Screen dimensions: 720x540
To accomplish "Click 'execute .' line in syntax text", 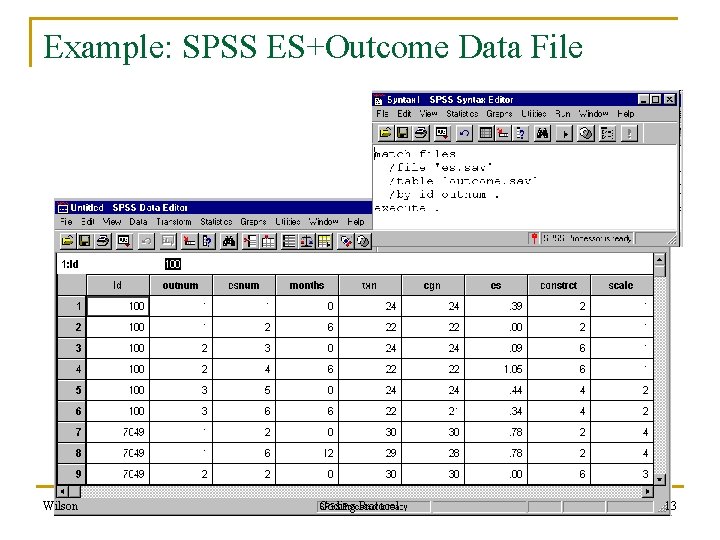I will [407, 208].
